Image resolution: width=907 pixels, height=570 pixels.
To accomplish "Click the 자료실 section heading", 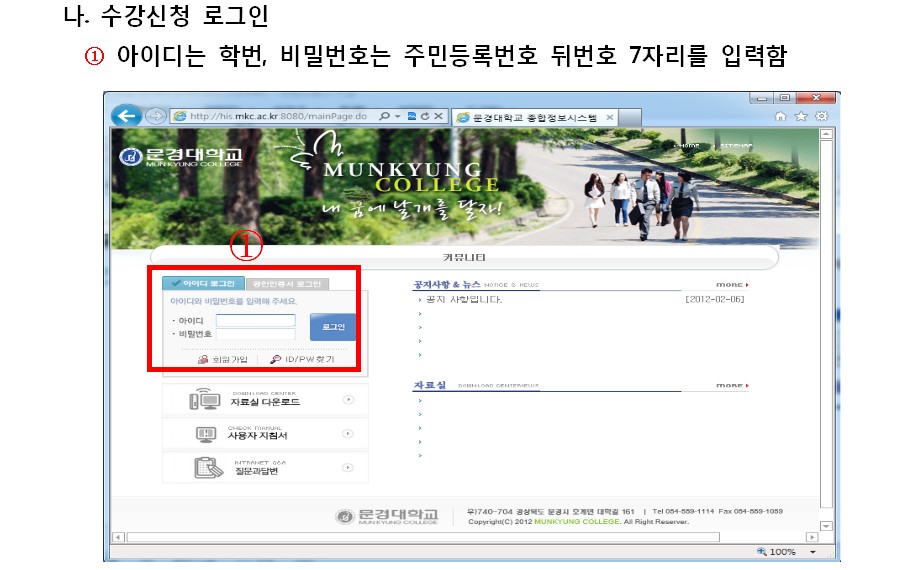I will coord(430,385).
